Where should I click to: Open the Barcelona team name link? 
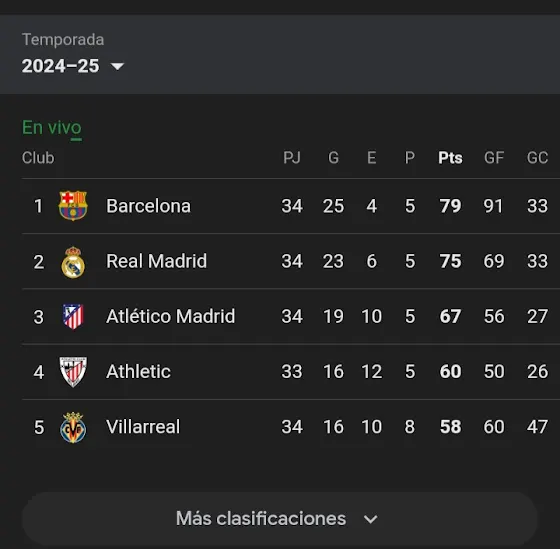(149, 206)
